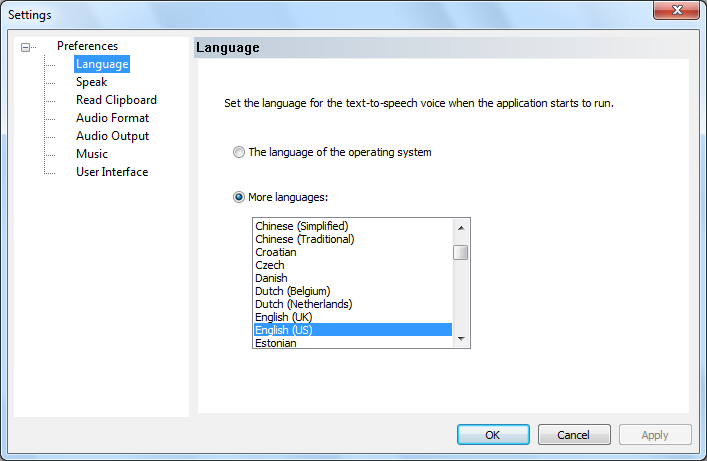Viewport: 707px width, 461px height.
Task: Select Estonian in the language list
Action: [x=276, y=343]
